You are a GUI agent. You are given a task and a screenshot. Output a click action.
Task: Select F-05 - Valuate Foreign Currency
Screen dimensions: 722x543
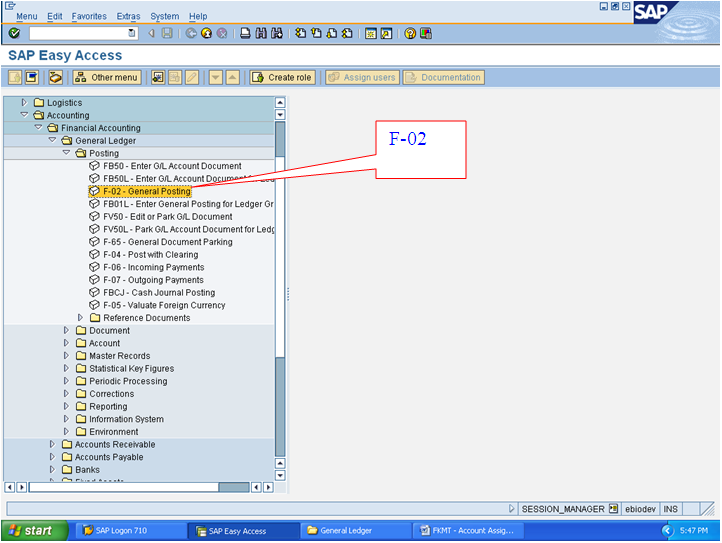point(164,305)
